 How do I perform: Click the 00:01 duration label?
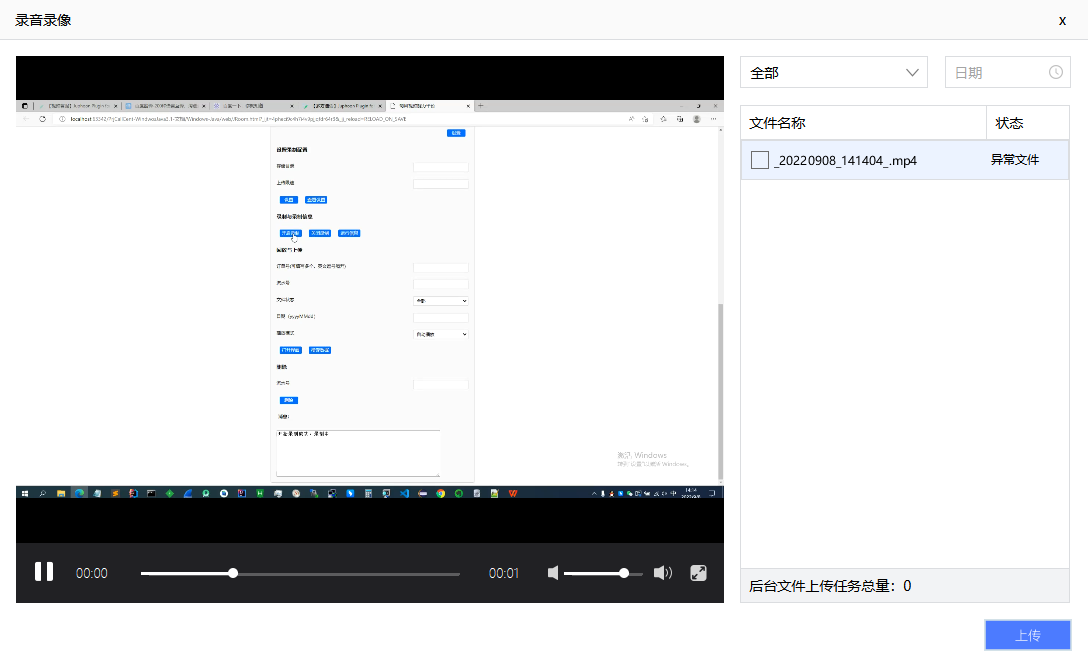click(x=504, y=573)
